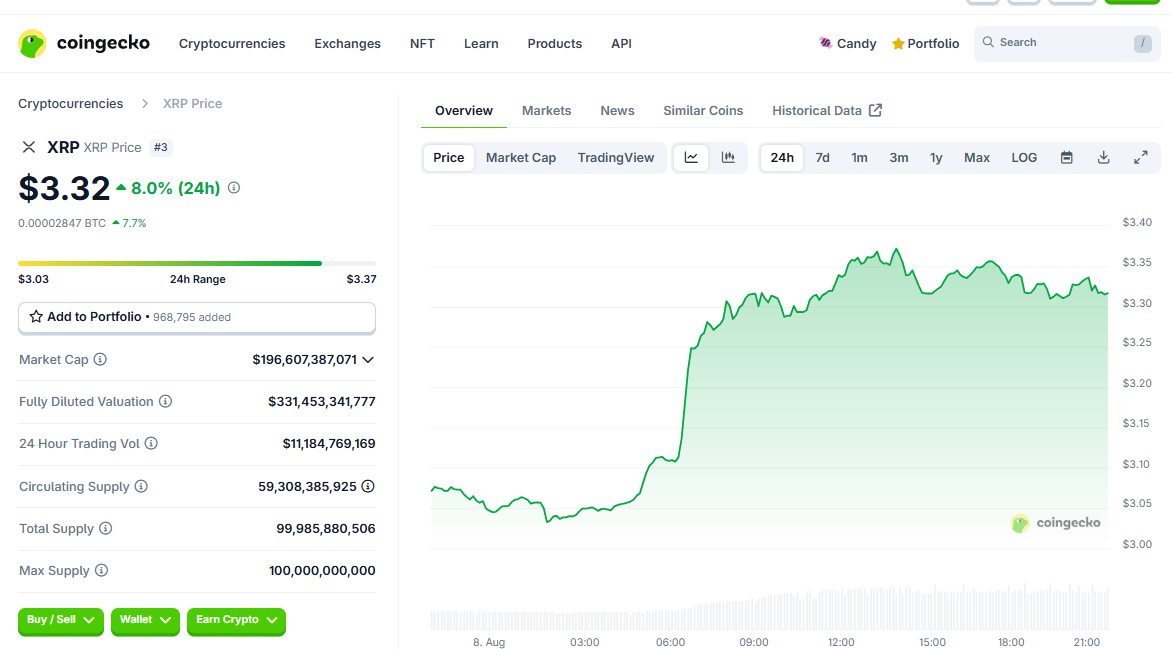Click the search magnifier icon
This screenshot has height=649, width=1171.
pos(988,42)
